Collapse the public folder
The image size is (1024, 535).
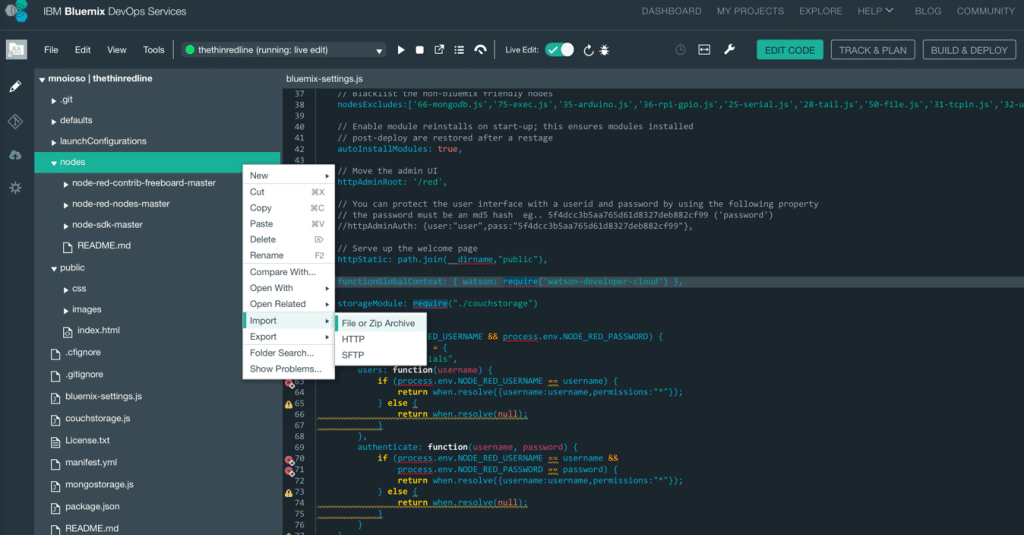coord(54,268)
